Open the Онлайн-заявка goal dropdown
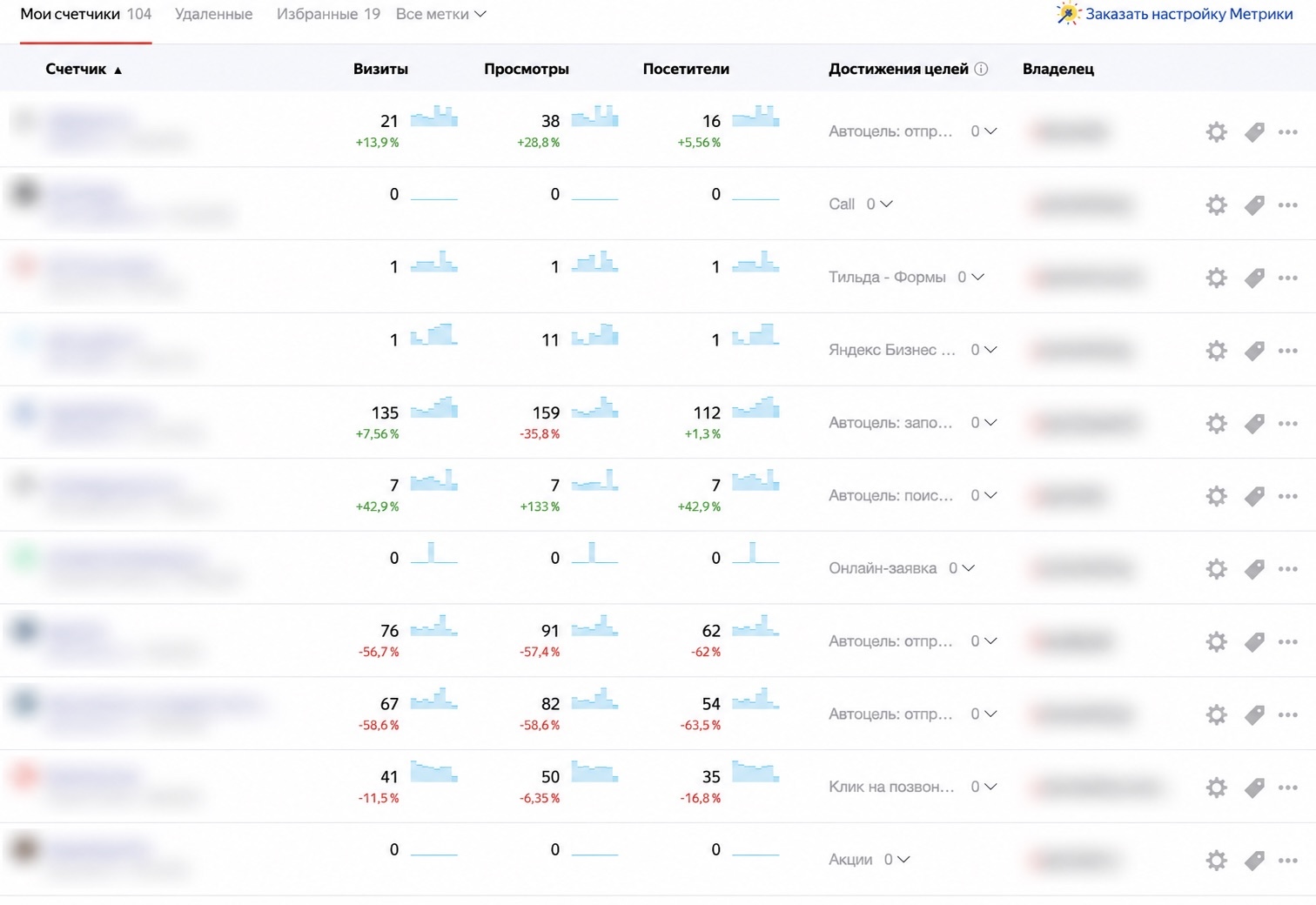This screenshot has width=1316, height=905. [x=962, y=568]
